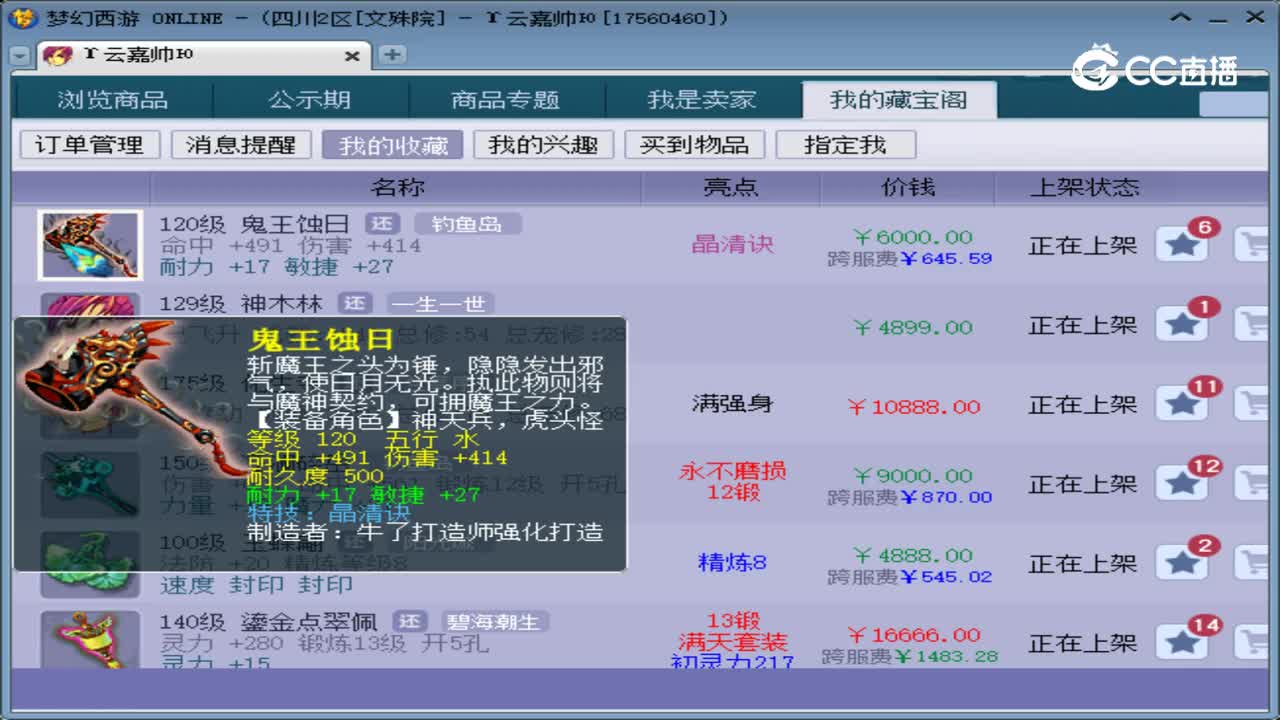Select the 我的收藏 button
Viewport: 1280px width, 720px height.
pyautogui.click(x=392, y=145)
